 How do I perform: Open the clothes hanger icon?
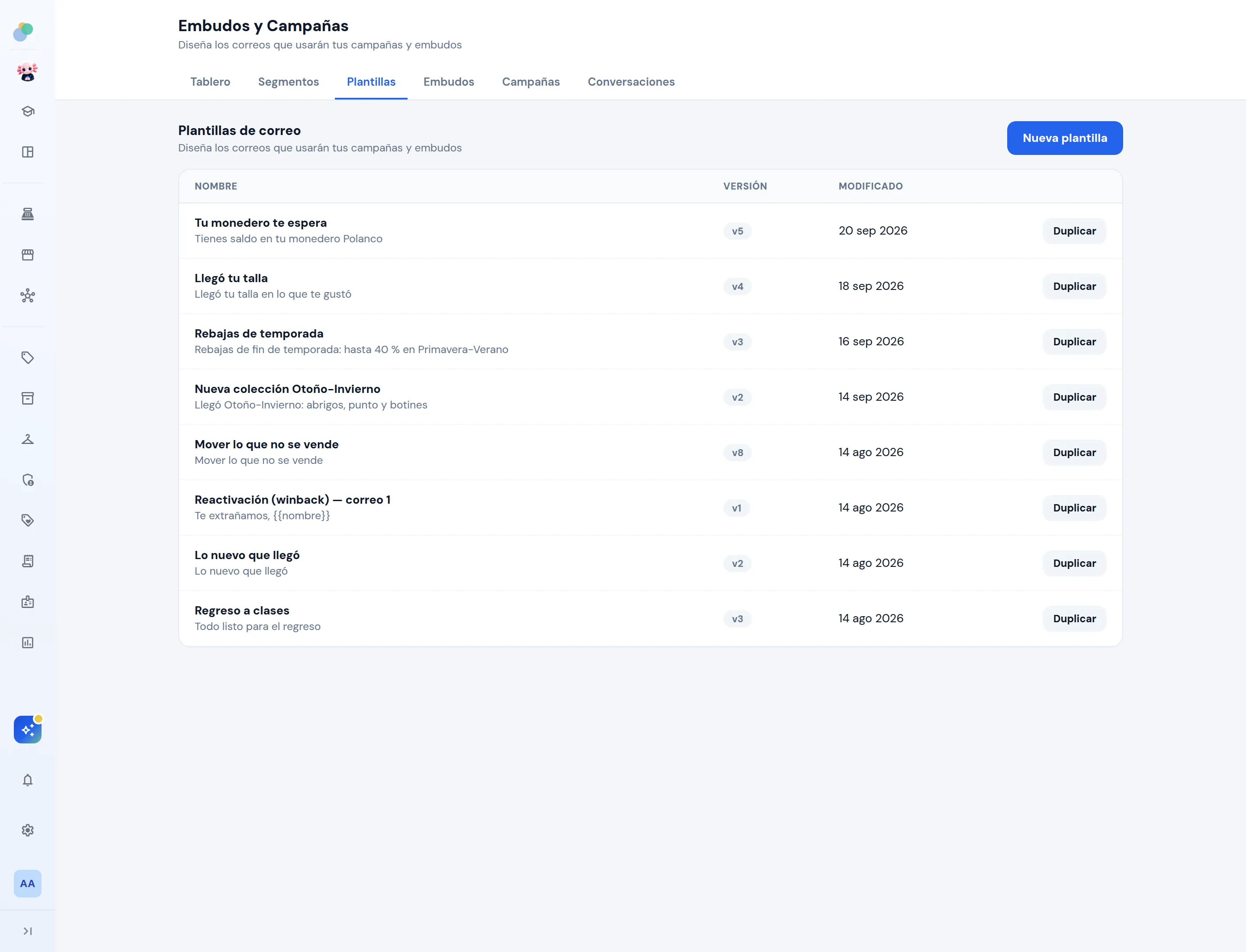(28, 439)
